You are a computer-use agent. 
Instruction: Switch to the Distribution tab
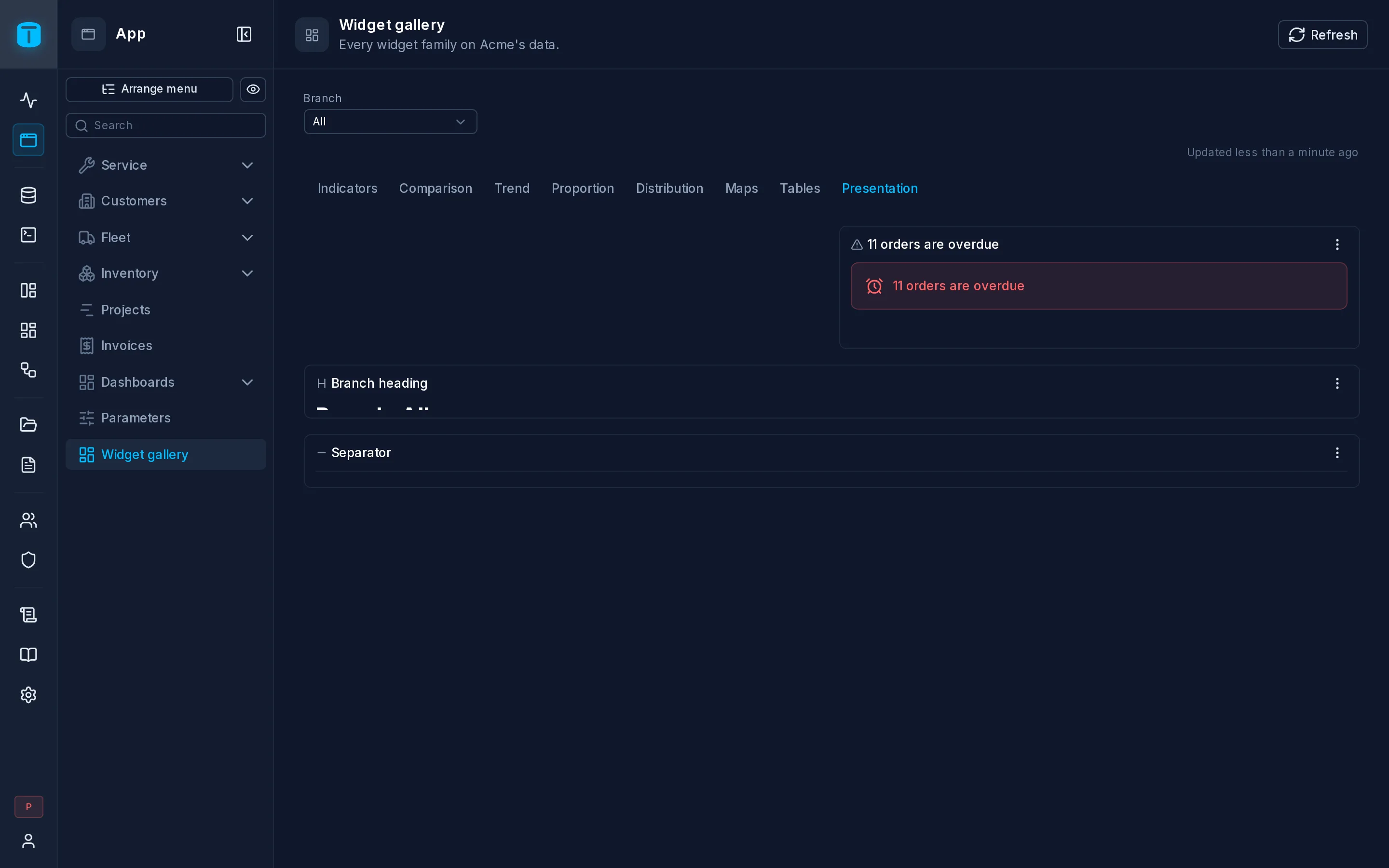669,188
